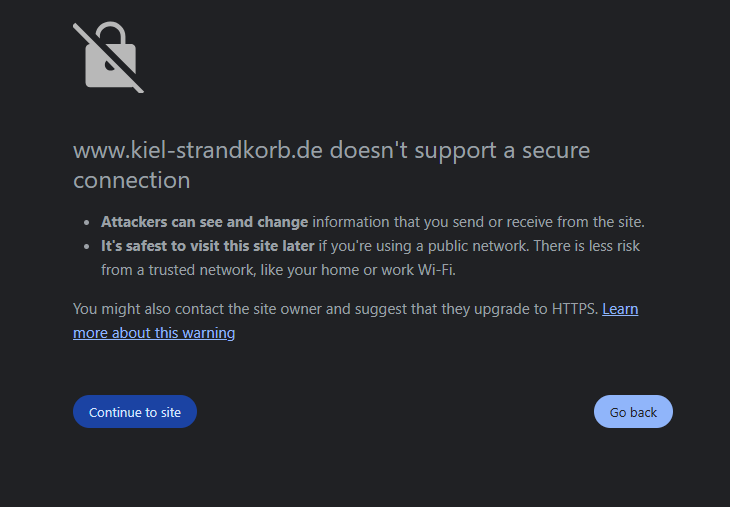The image size is (730, 507).
Task: Click the words "doesn't support" in heading
Action: pos(397,151)
